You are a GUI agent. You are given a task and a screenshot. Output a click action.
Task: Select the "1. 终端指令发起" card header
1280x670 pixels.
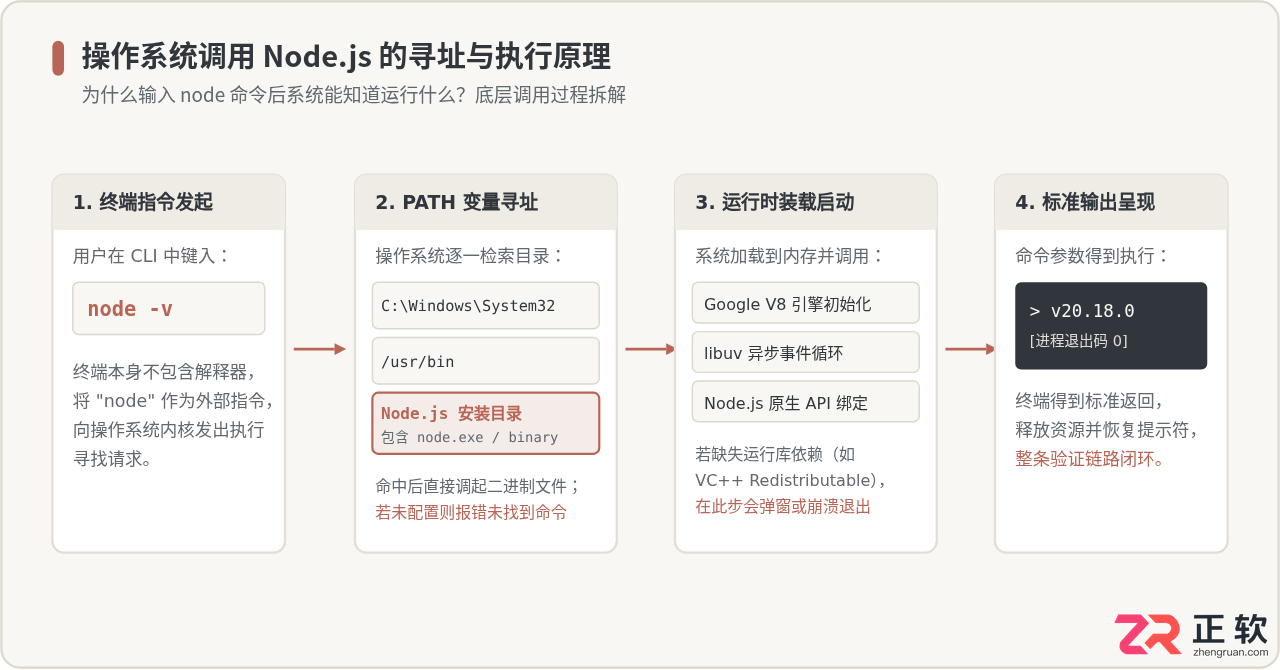(x=169, y=202)
